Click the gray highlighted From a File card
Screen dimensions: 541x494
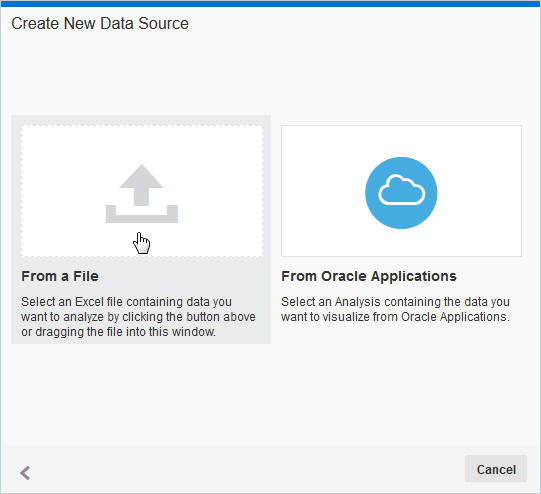click(141, 229)
